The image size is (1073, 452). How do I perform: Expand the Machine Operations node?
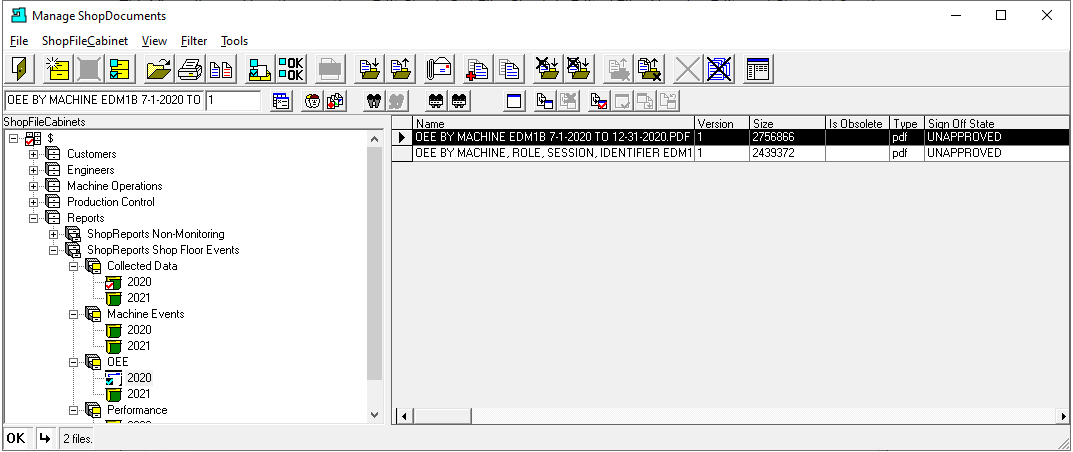coord(34,186)
